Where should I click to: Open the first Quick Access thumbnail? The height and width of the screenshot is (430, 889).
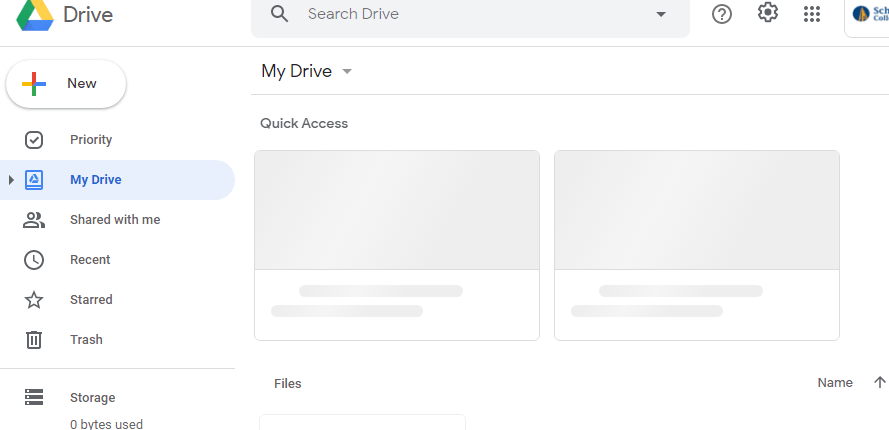tap(397, 244)
